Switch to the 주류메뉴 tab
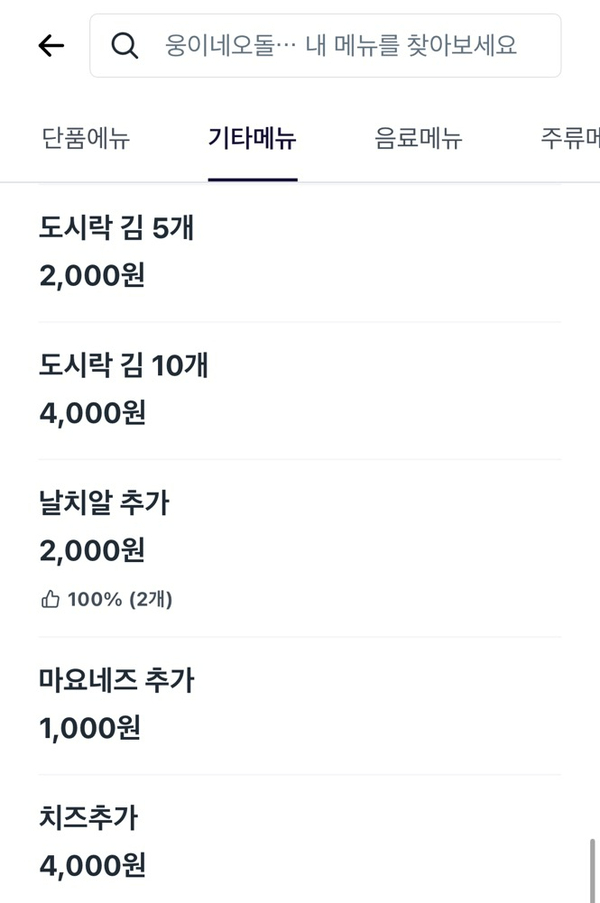This screenshot has width=600, height=903. [x=572, y=138]
